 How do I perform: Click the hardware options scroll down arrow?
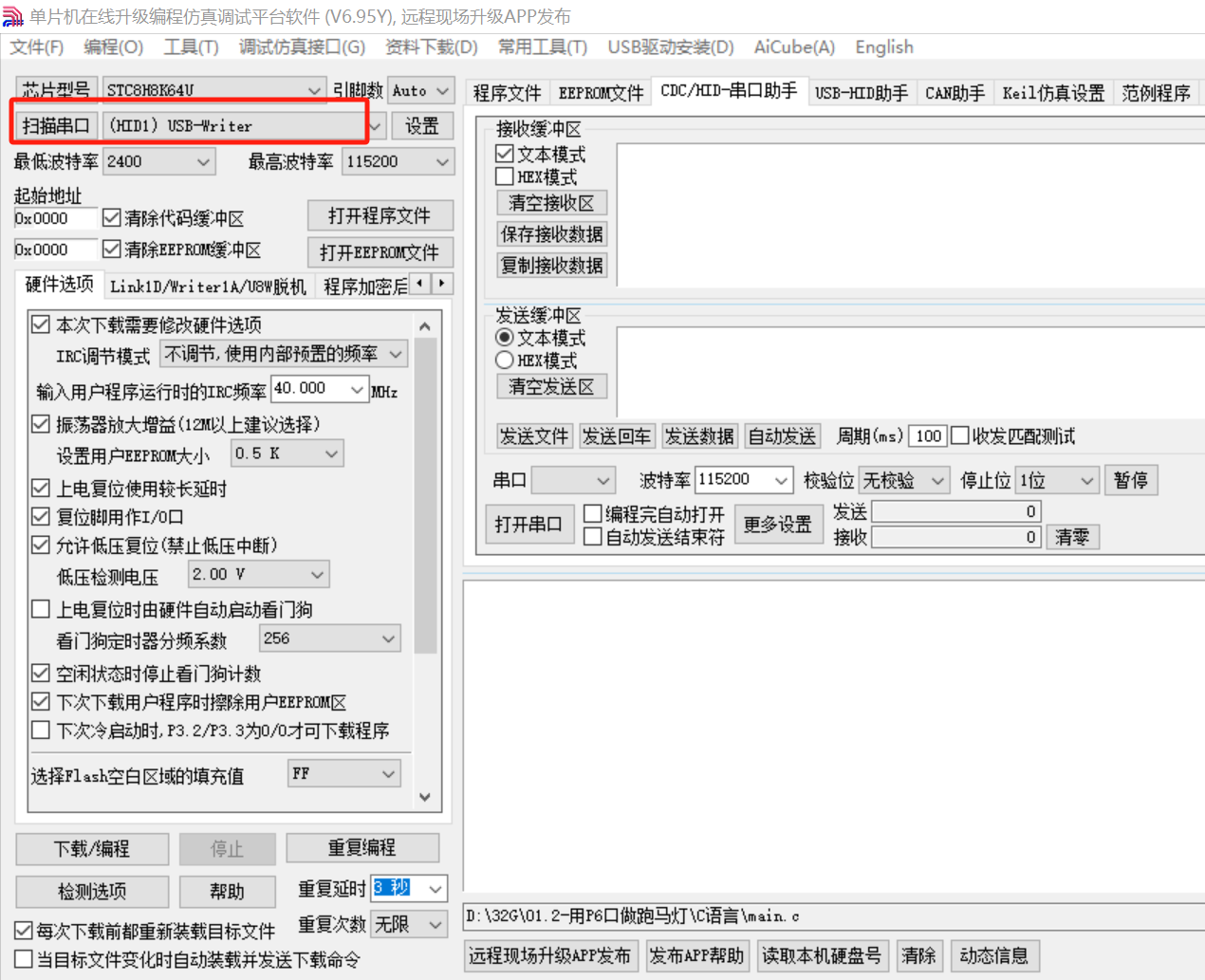[425, 797]
